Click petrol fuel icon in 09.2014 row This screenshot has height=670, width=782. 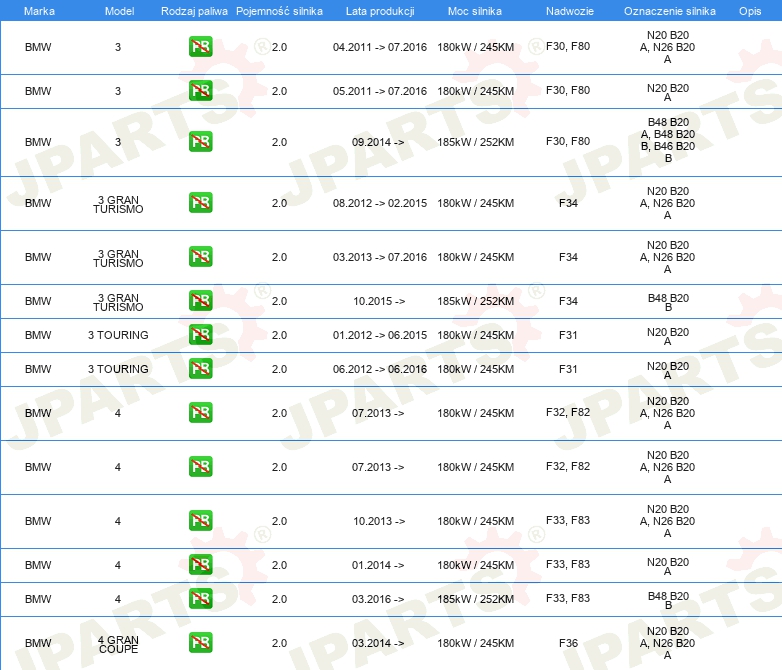(200, 142)
